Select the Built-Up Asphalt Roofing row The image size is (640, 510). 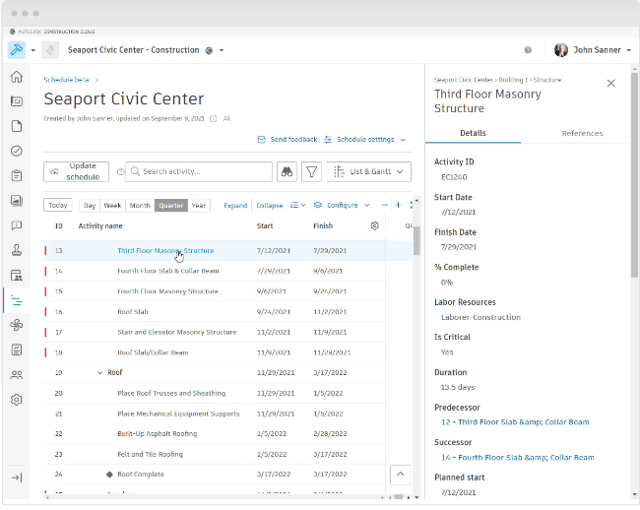point(214,434)
